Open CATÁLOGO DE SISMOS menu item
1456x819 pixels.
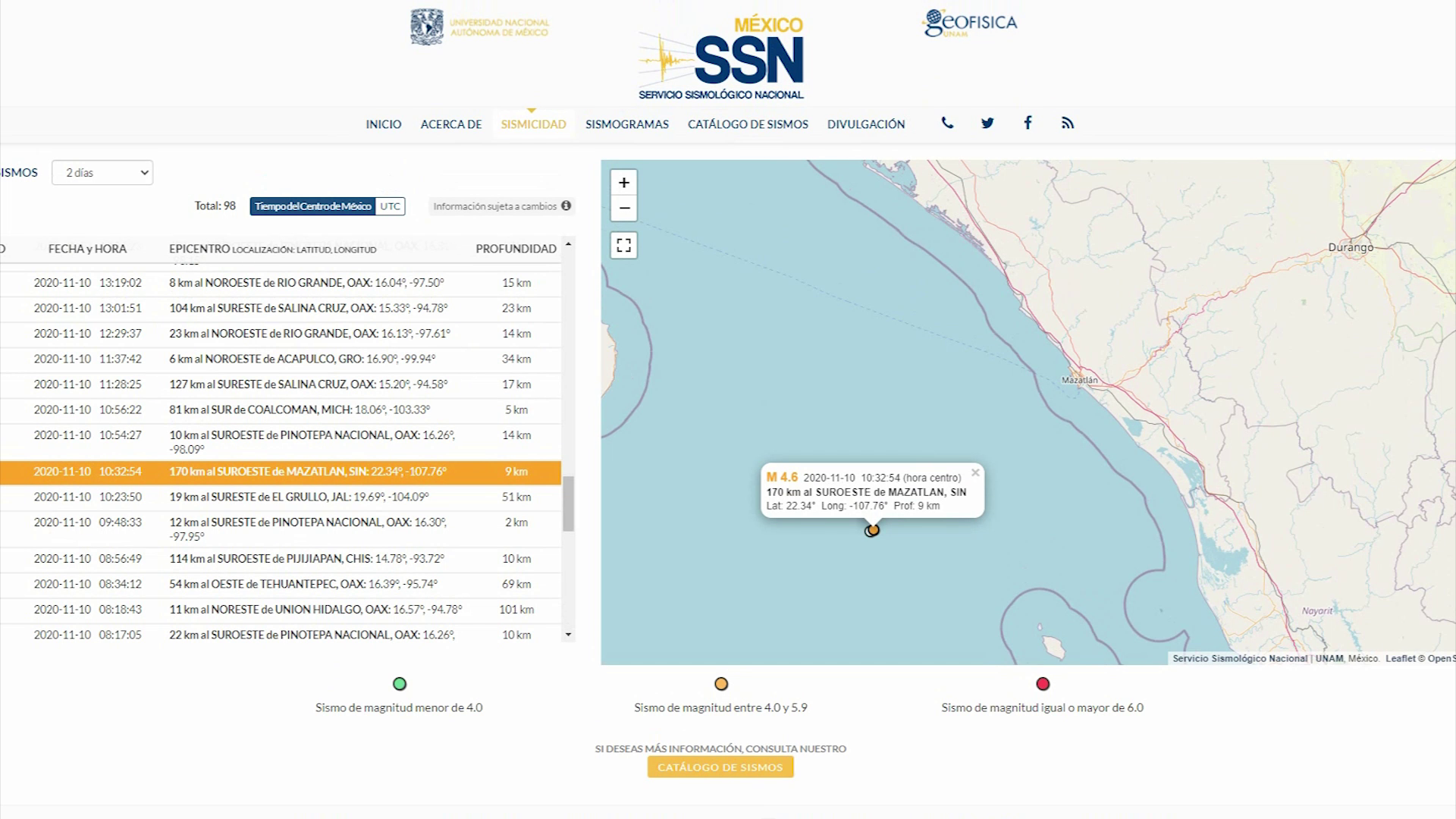(x=748, y=124)
